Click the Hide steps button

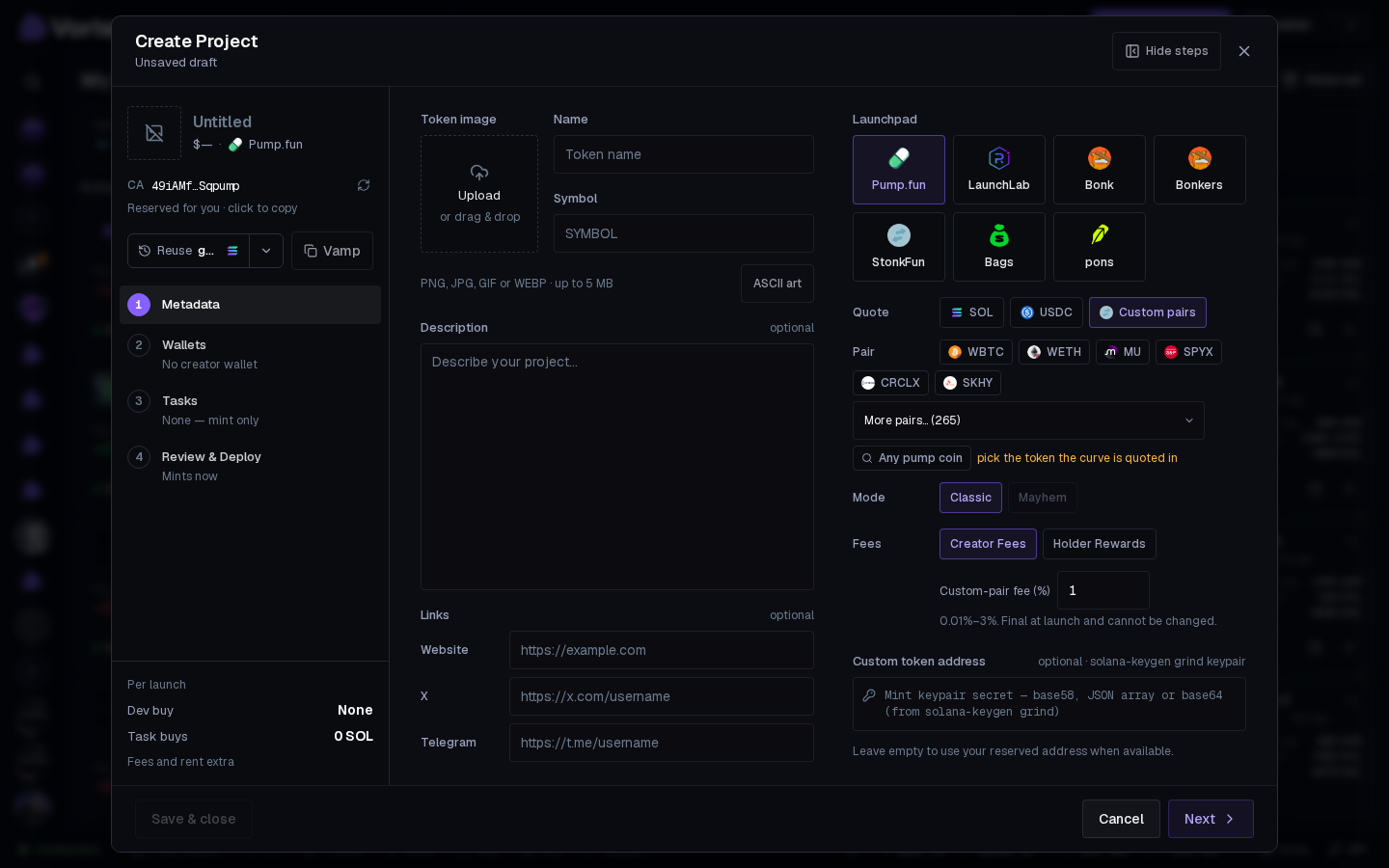point(1166,51)
